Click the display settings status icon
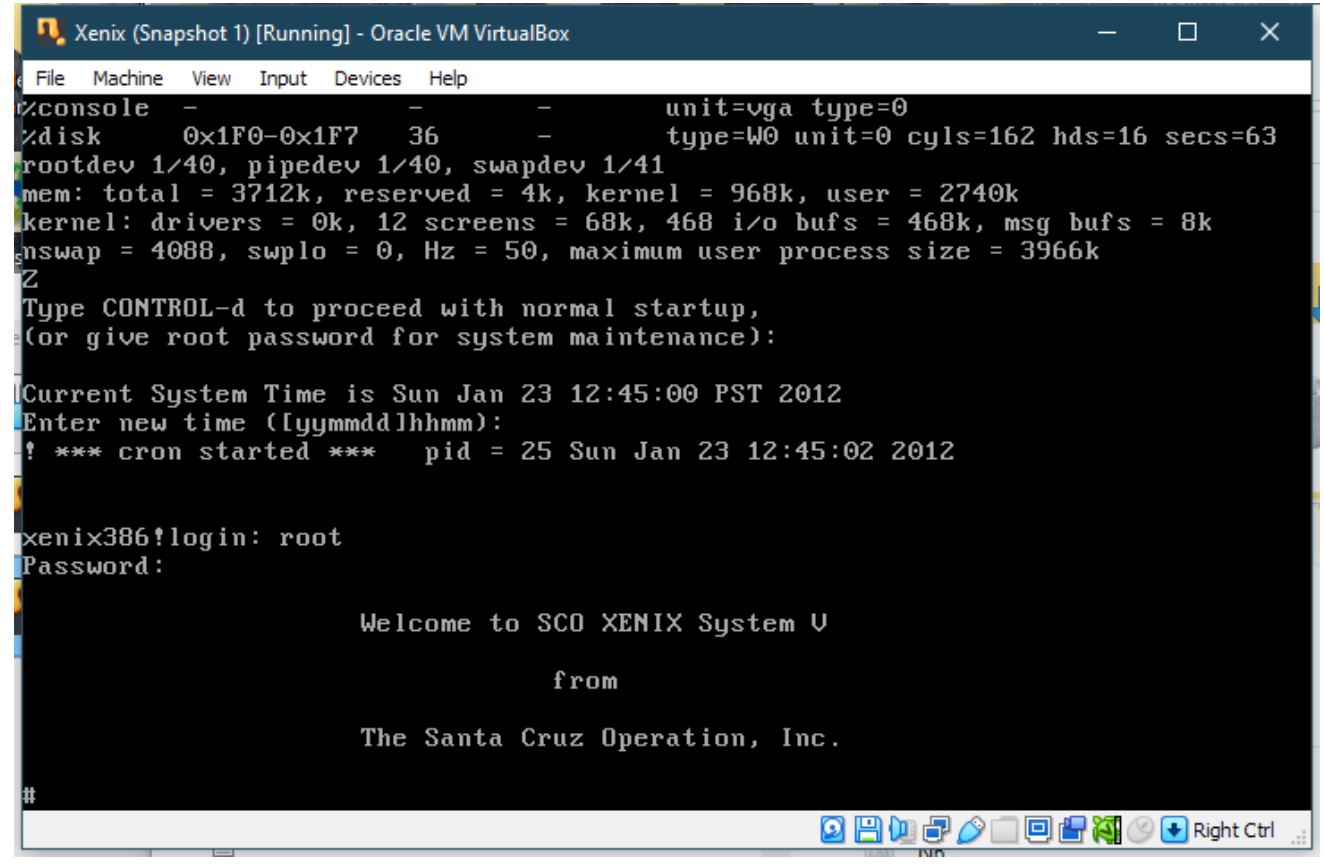1324x866 pixels. pyautogui.click(x=1037, y=830)
